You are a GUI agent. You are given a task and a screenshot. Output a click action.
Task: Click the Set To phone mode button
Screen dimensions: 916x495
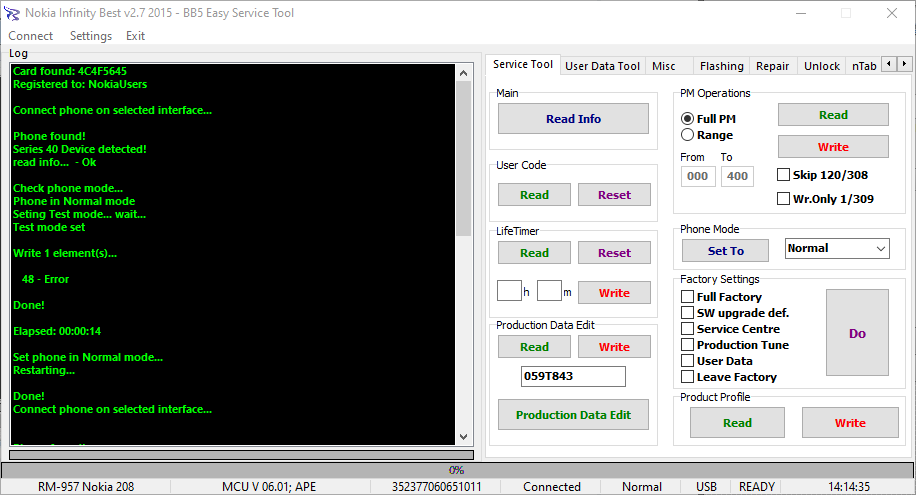point(726,251)
